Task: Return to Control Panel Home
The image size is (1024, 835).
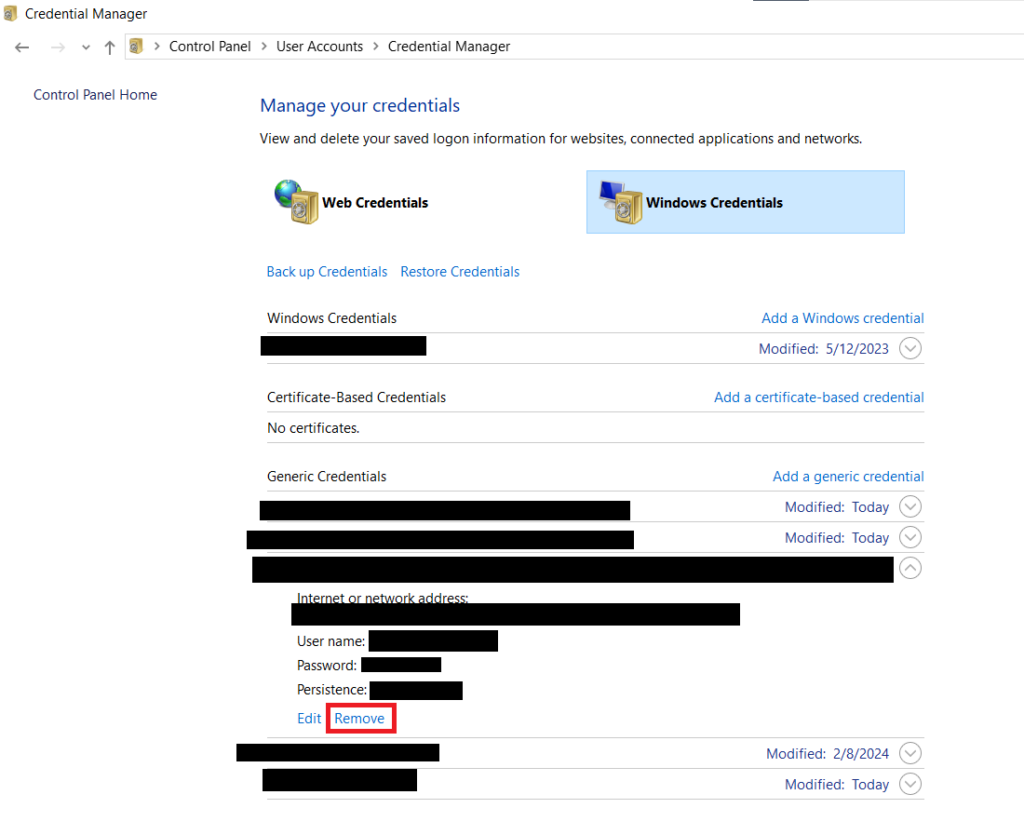Action: coord(95,94)
